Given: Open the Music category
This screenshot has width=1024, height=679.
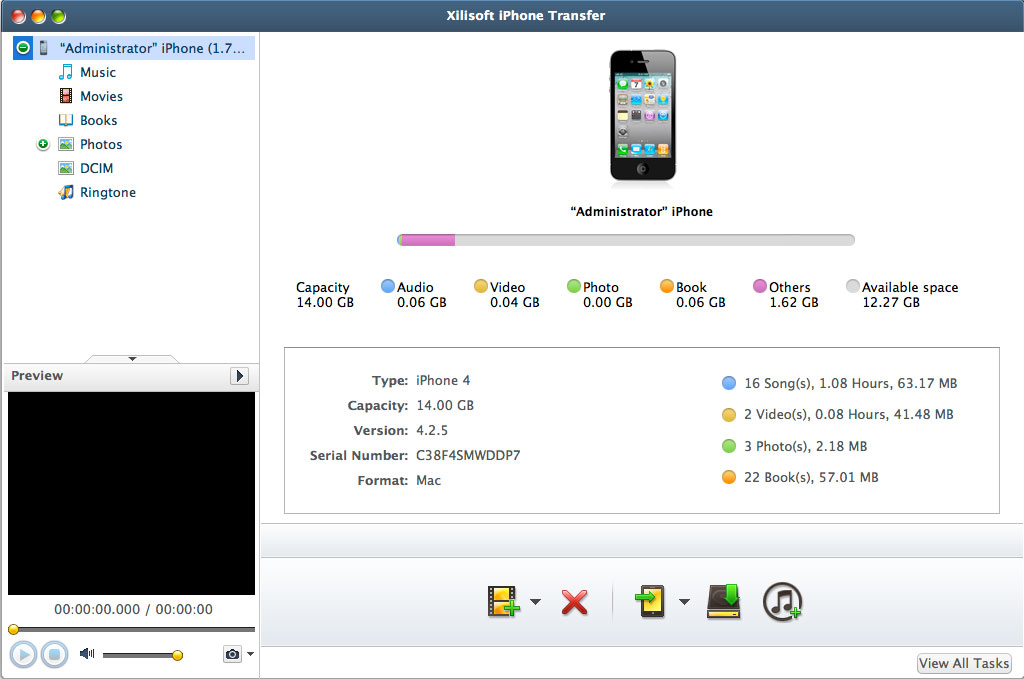Looking at the screenshot, I should coord(98,72).
